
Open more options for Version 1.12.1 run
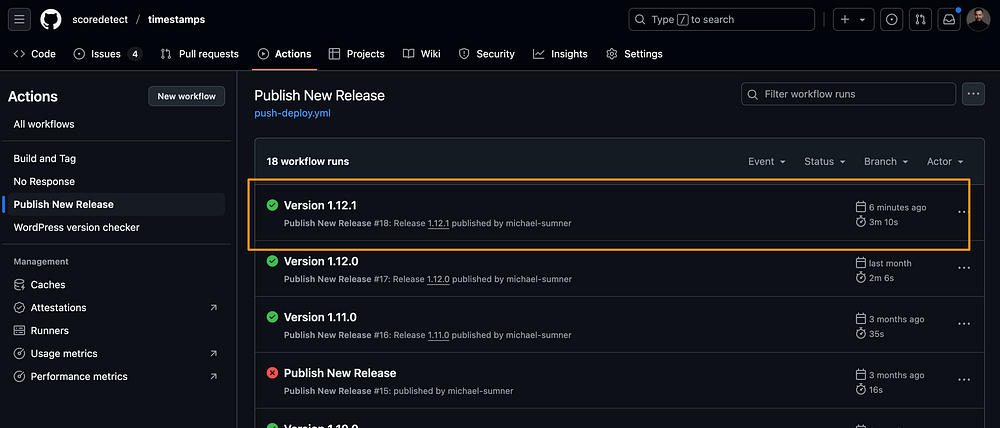[964, 212]
